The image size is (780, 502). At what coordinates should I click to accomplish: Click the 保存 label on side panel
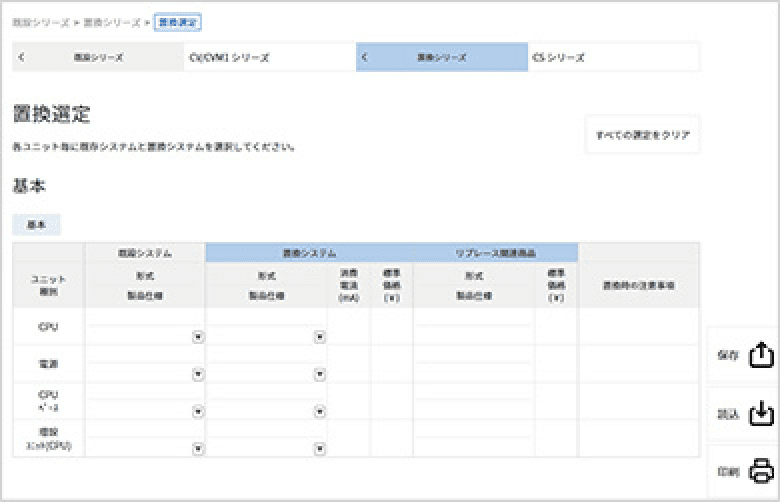728,355
